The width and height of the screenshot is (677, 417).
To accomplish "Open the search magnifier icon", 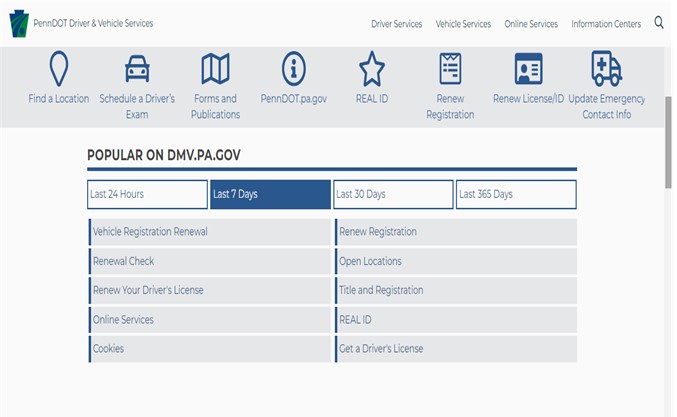I will coord(658,22).
